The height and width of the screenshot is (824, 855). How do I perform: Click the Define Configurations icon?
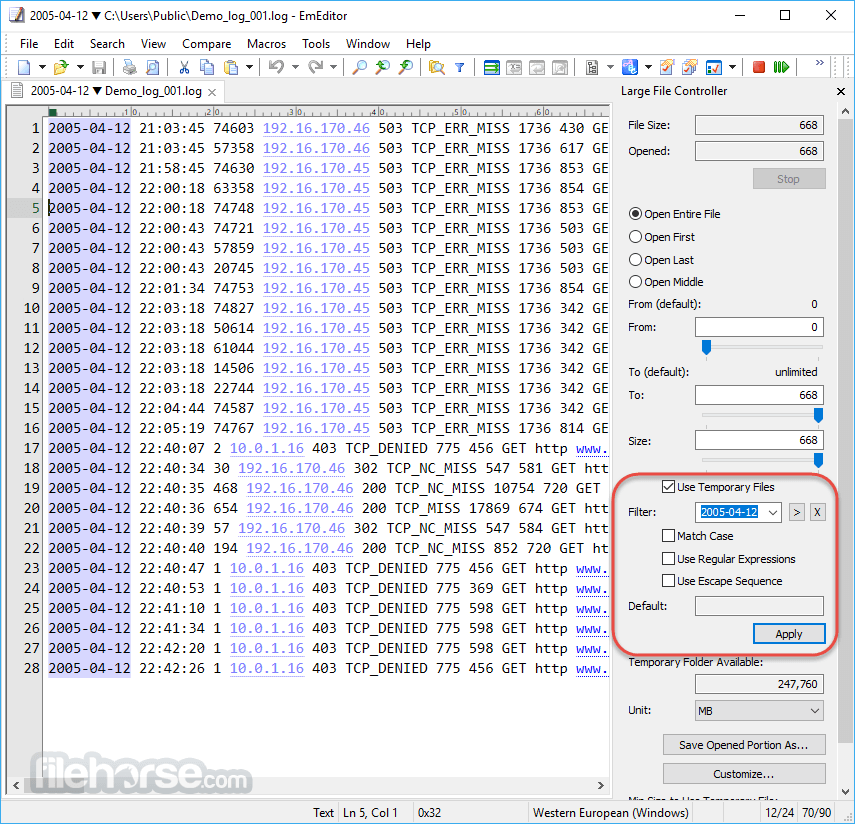(667, 67)
